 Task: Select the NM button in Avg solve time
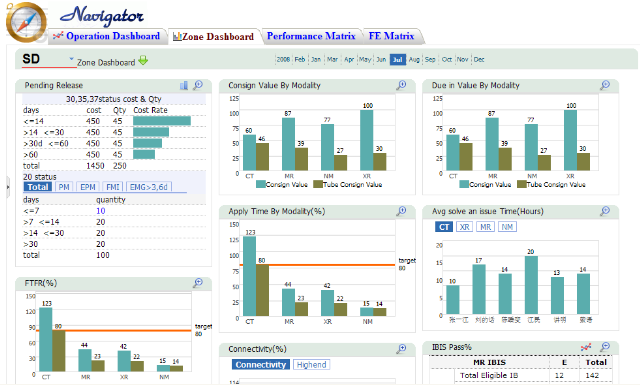(x=507, y=227)
